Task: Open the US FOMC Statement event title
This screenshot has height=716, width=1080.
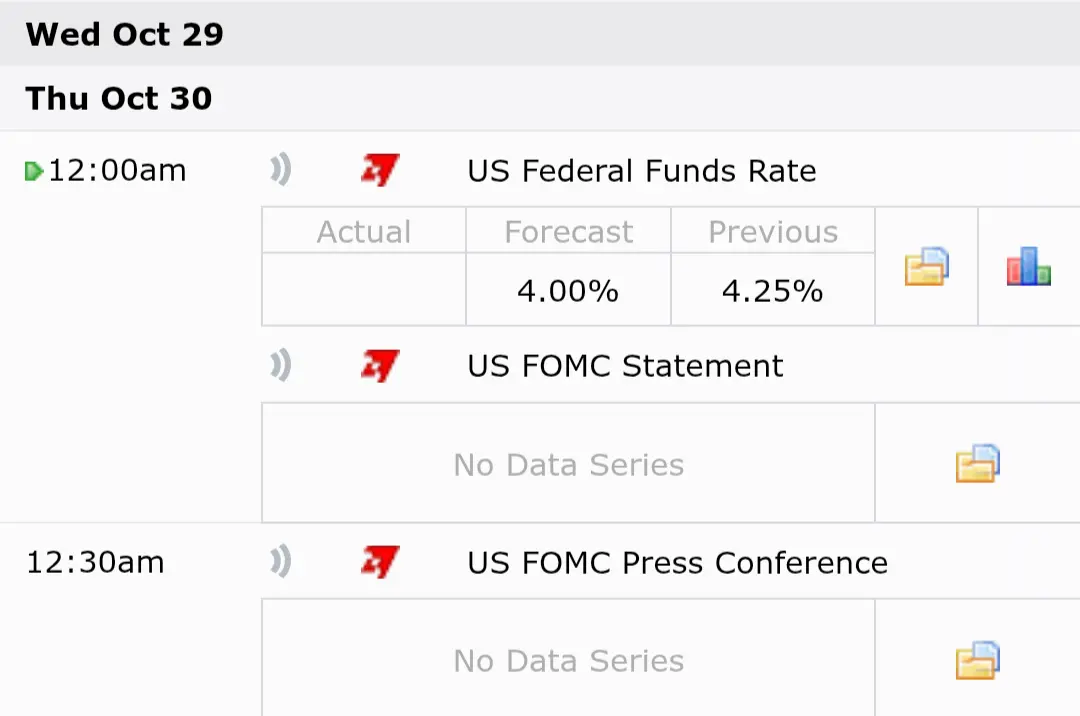Action: click(625, 366)
